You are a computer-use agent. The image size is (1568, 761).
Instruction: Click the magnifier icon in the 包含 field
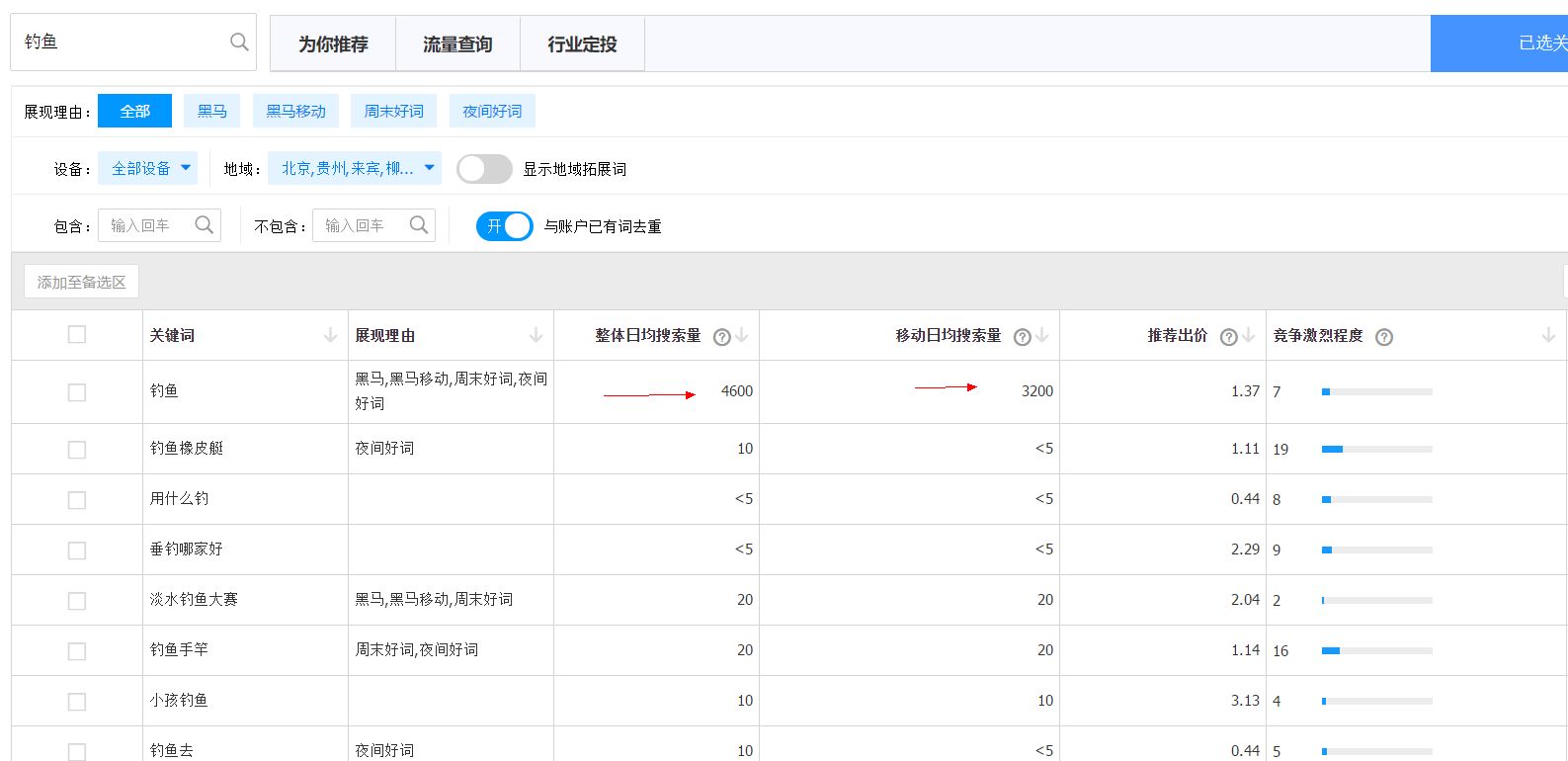[205, 225]
